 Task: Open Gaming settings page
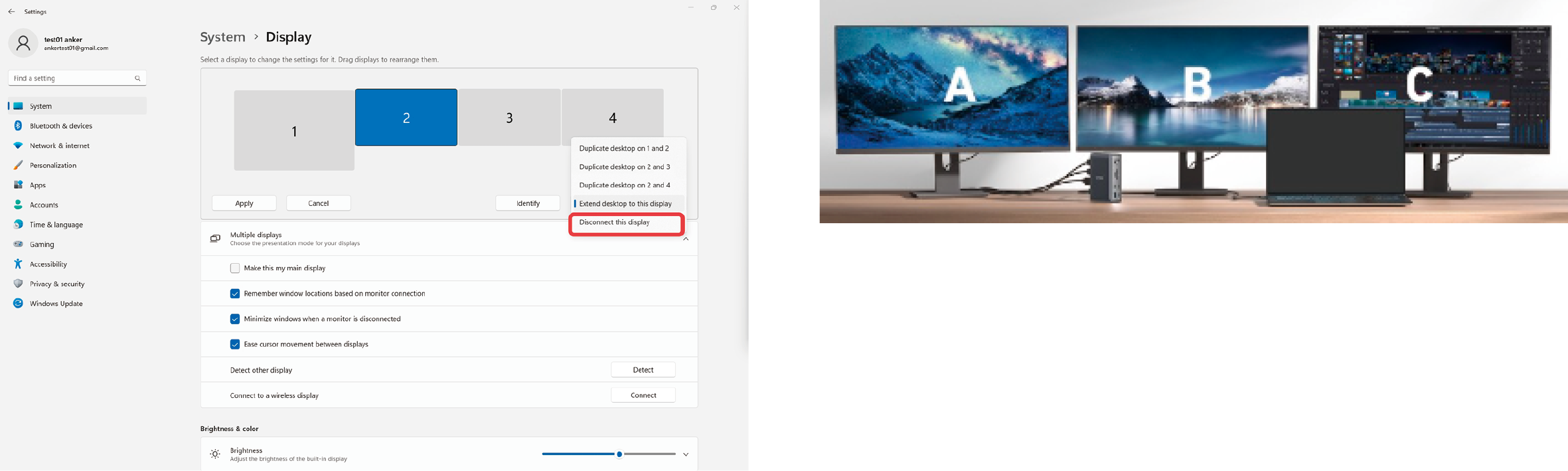pyautogui.click(x=42, y=244)
